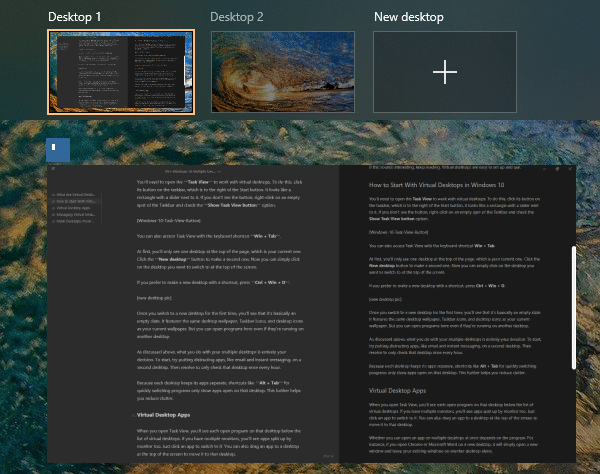The height and width of the screenshot is (474, 600).
Task: Add a new desktop with the plus button
Action: click(x=445, y=72)
